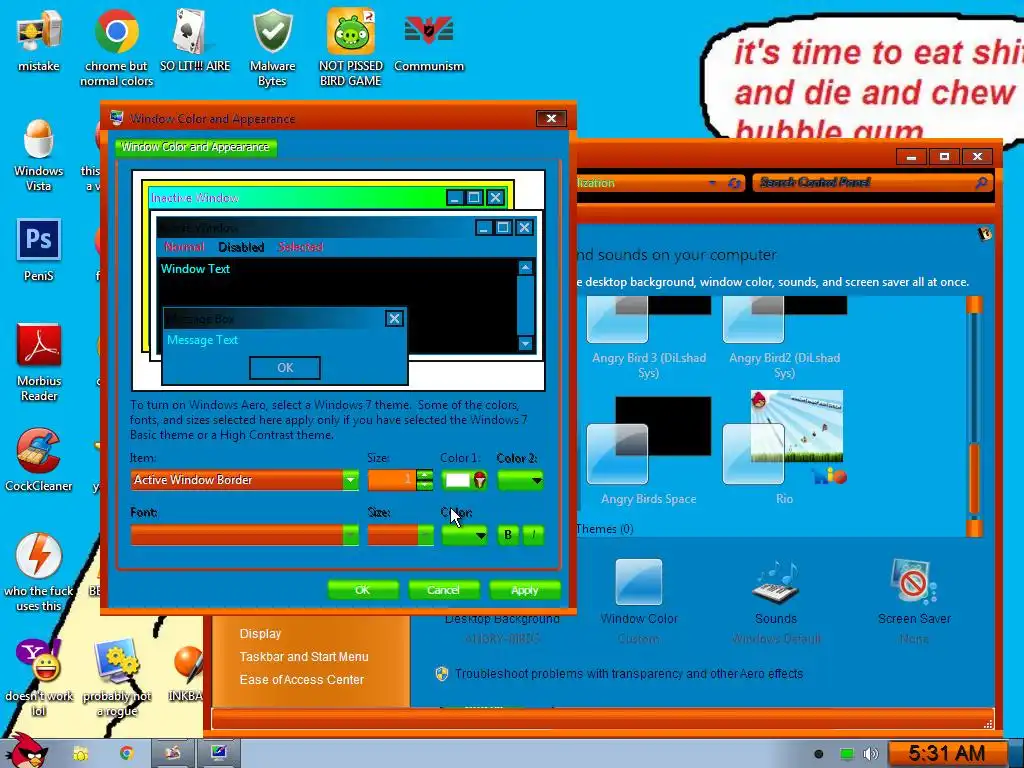Click 'Troubleshoot problems with transparency' link
Image resolution: width=1024 pixels, height=768 pixels.
point(628,673)
